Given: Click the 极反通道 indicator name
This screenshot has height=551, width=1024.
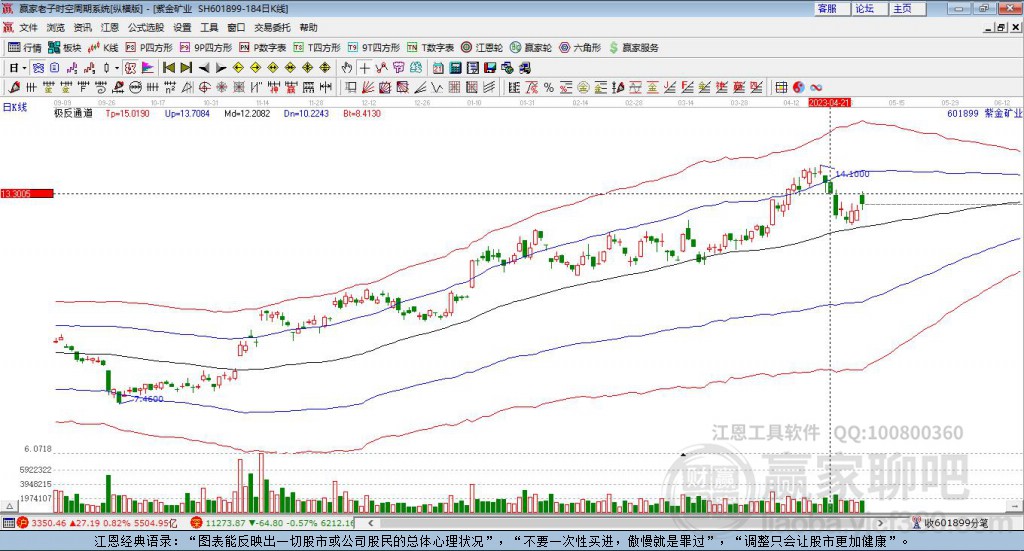Looking at the screenshot, I should [73, 114].
